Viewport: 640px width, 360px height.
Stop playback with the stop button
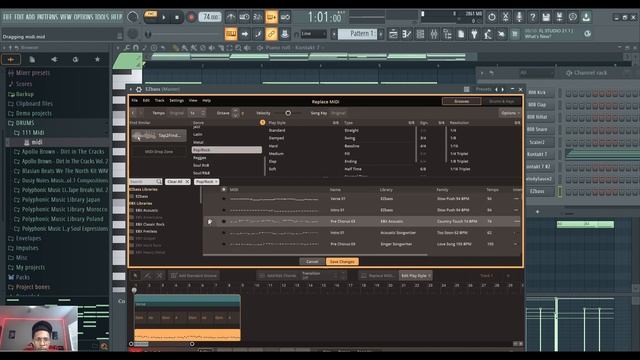coord(177,17)
